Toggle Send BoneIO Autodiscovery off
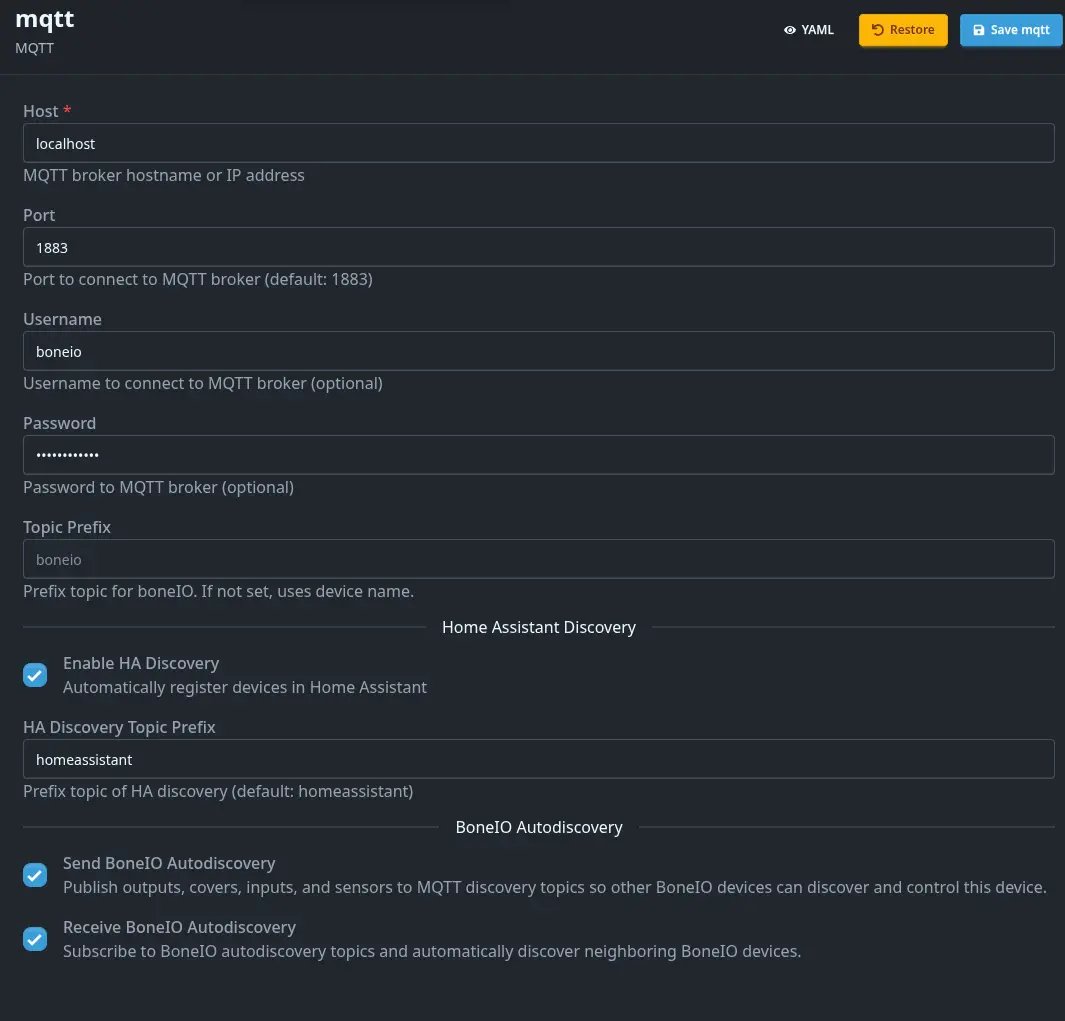 coord(35,874)
